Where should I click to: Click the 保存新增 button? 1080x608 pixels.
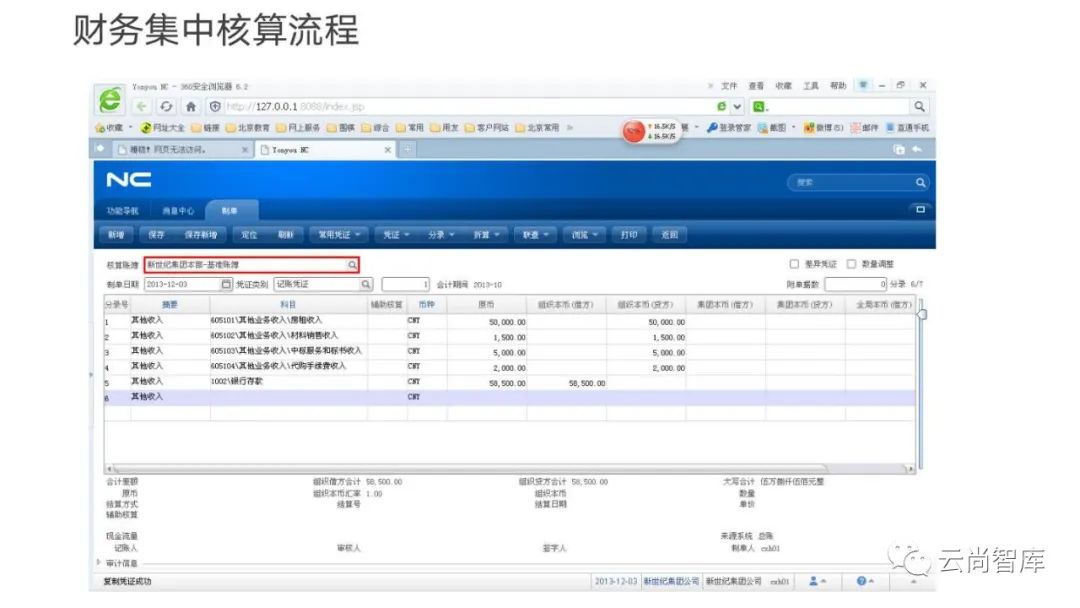200,235
